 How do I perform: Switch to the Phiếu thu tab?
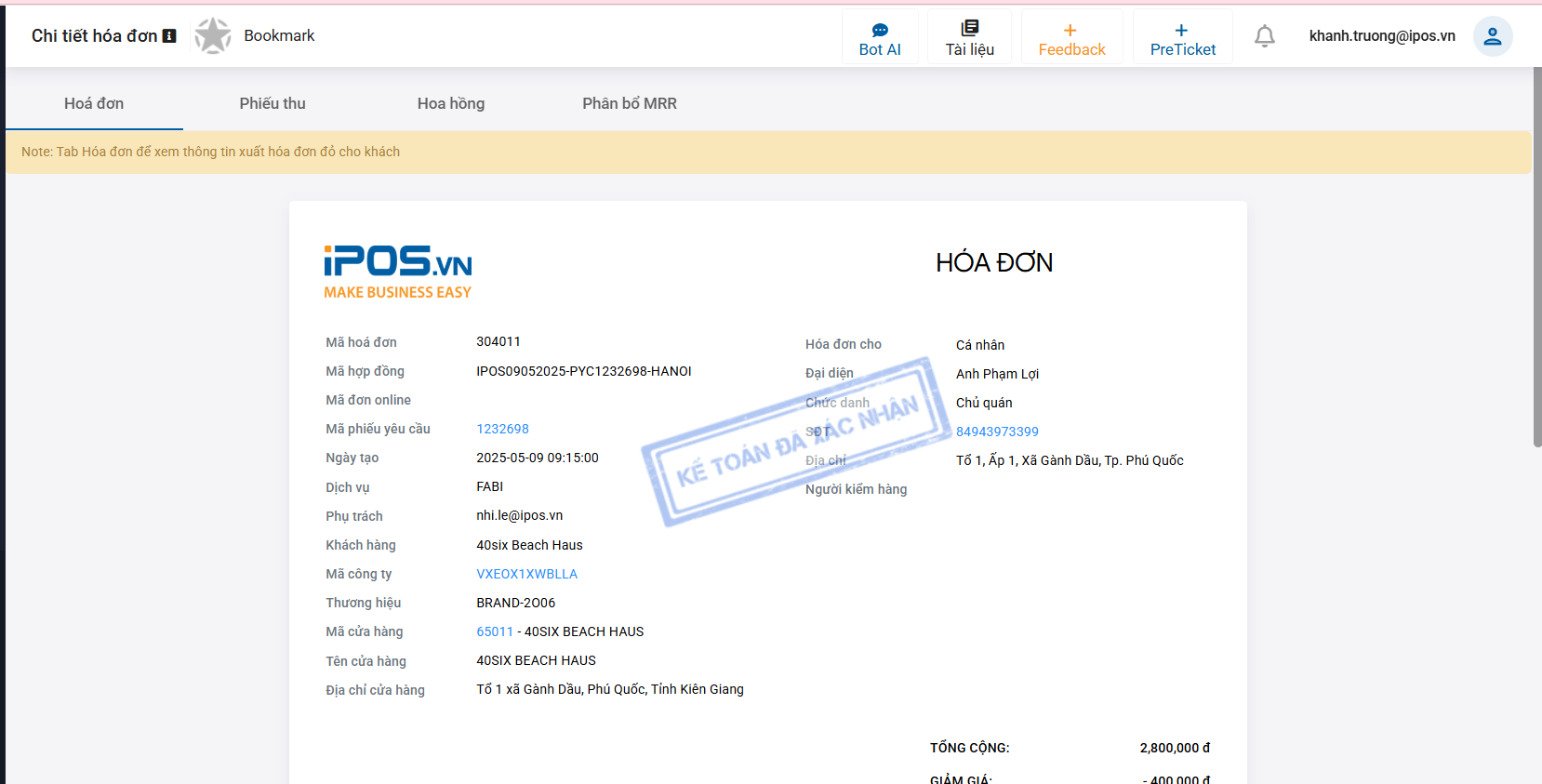[273, 103]
